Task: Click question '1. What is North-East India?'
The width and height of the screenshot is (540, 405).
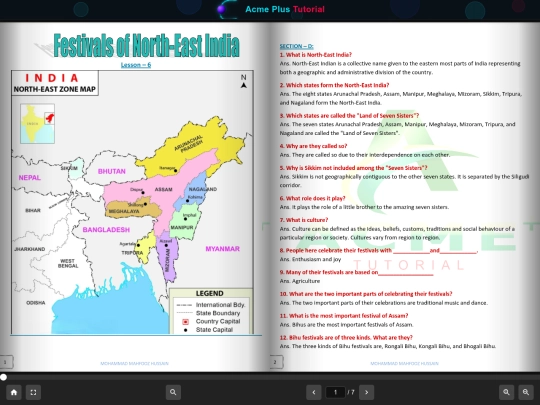Action: coord(315,55)
